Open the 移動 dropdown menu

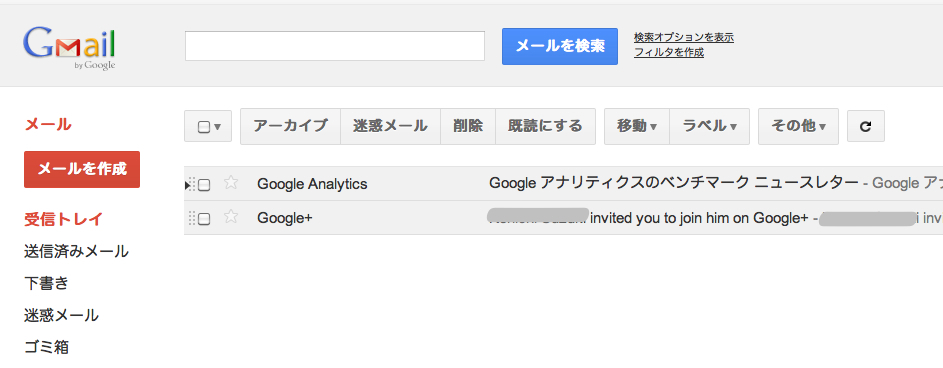click(x=636, y=126)
